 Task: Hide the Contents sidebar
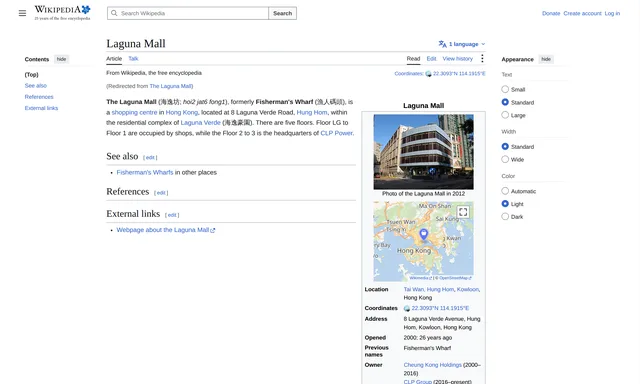[61, 59]
